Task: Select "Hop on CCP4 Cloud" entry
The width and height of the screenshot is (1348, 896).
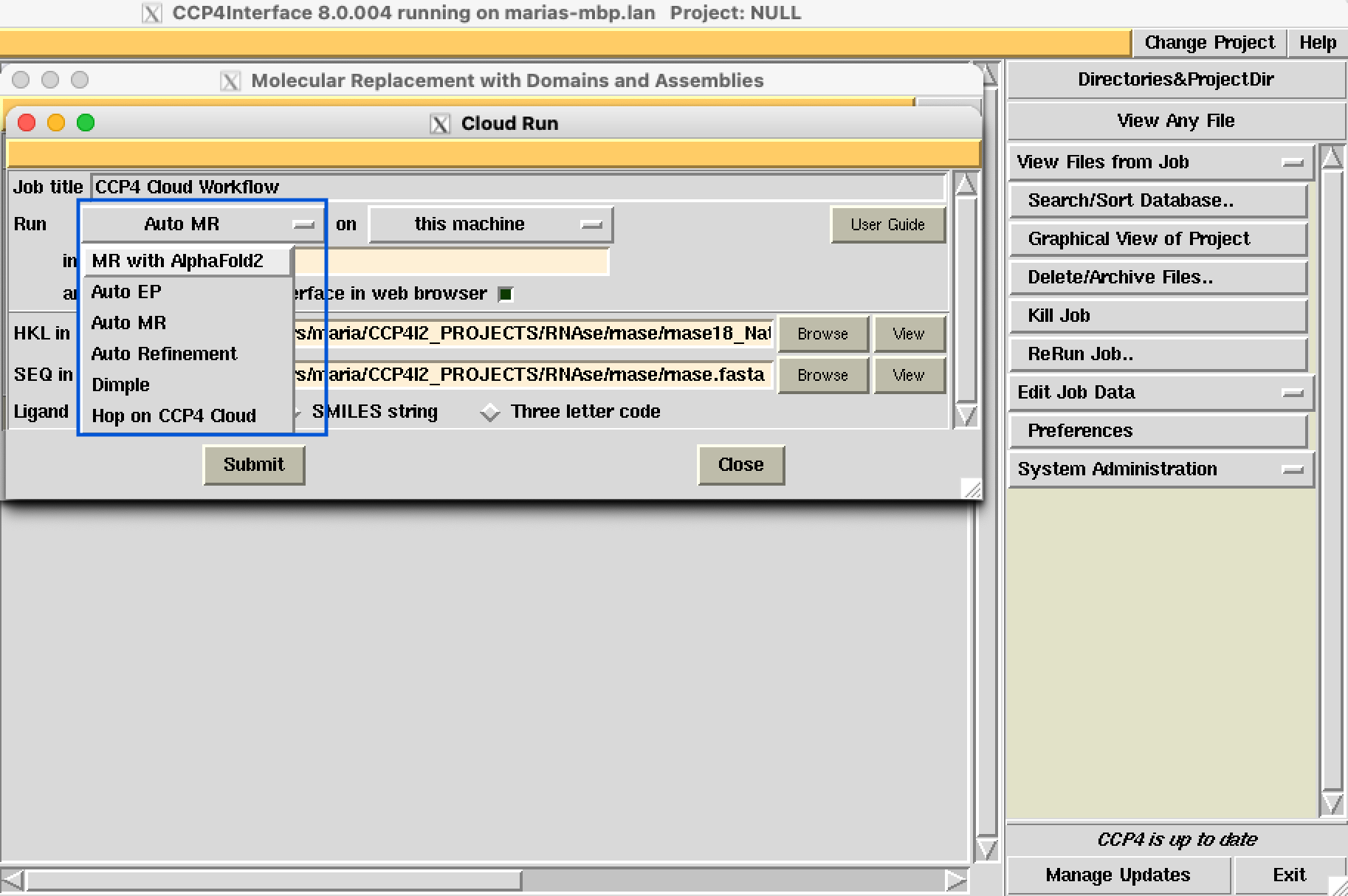Action: [x=174, y=416]
